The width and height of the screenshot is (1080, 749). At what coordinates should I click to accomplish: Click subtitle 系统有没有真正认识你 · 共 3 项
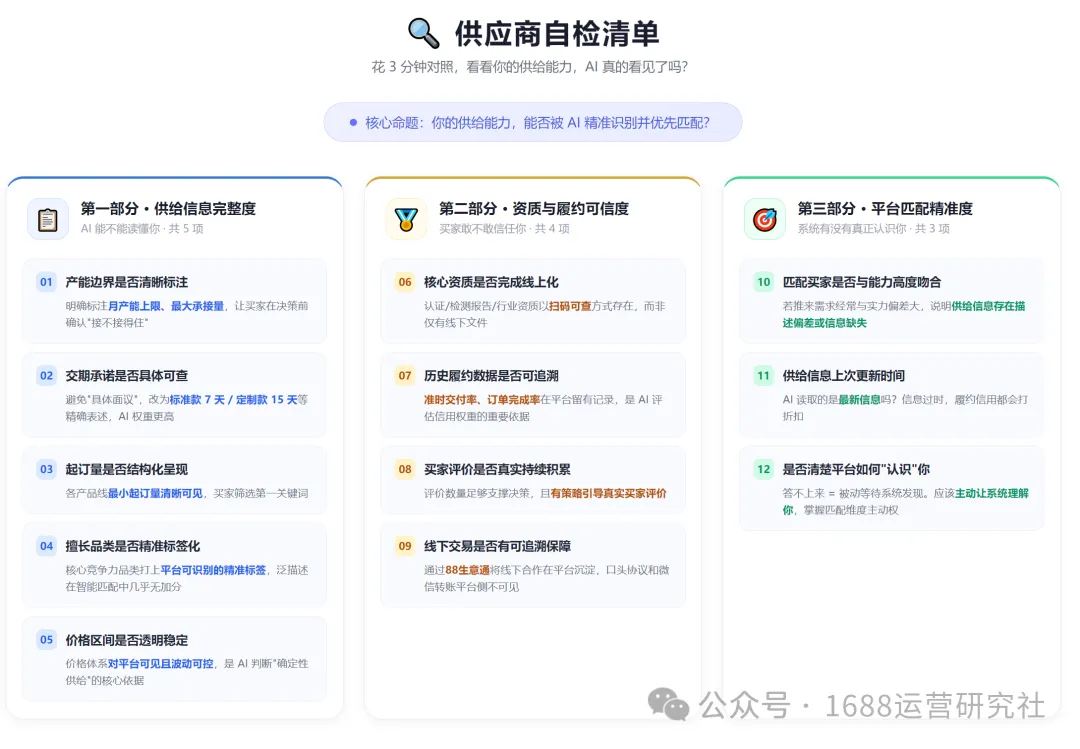(x=873, y=229)
